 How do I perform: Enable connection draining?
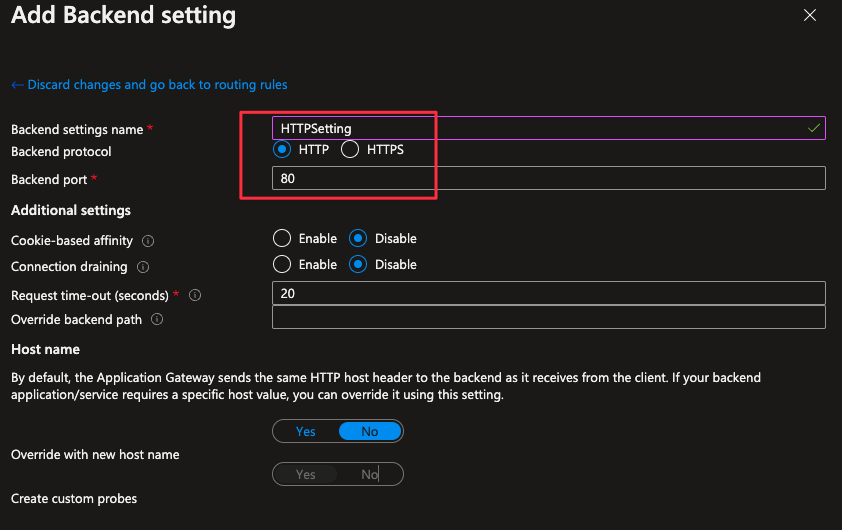click(282, 265)
